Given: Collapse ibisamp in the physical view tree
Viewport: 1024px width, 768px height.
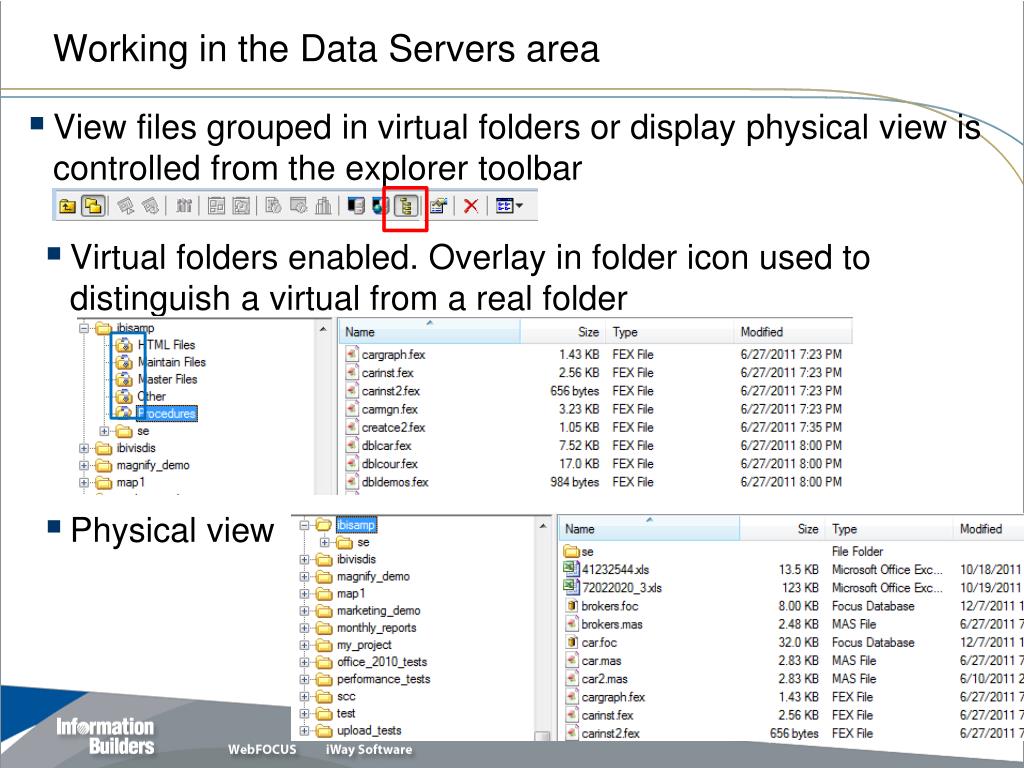Looking at the screenshot, I should coord(304,525).
